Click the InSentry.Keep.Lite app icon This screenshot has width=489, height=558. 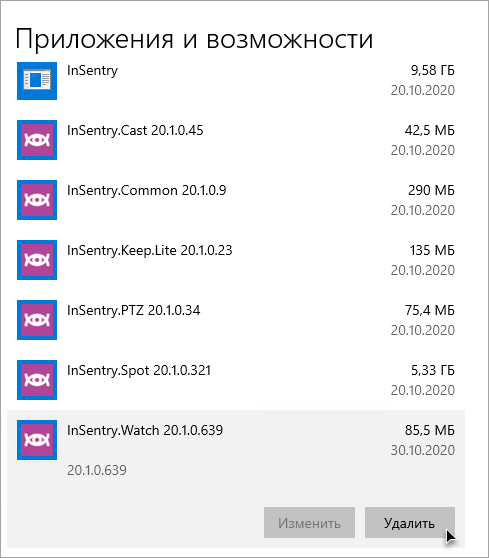37,260
